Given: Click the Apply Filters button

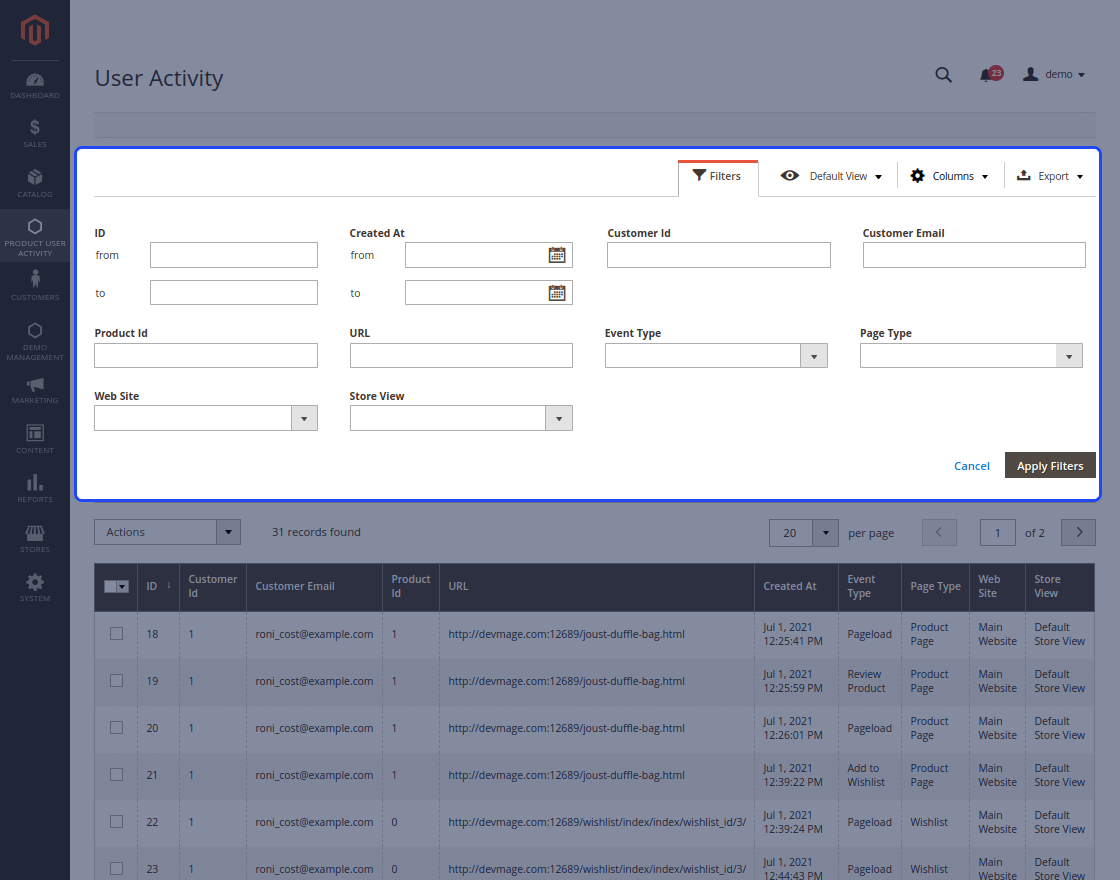Looking at the screenshot, I should [1050, 466].
